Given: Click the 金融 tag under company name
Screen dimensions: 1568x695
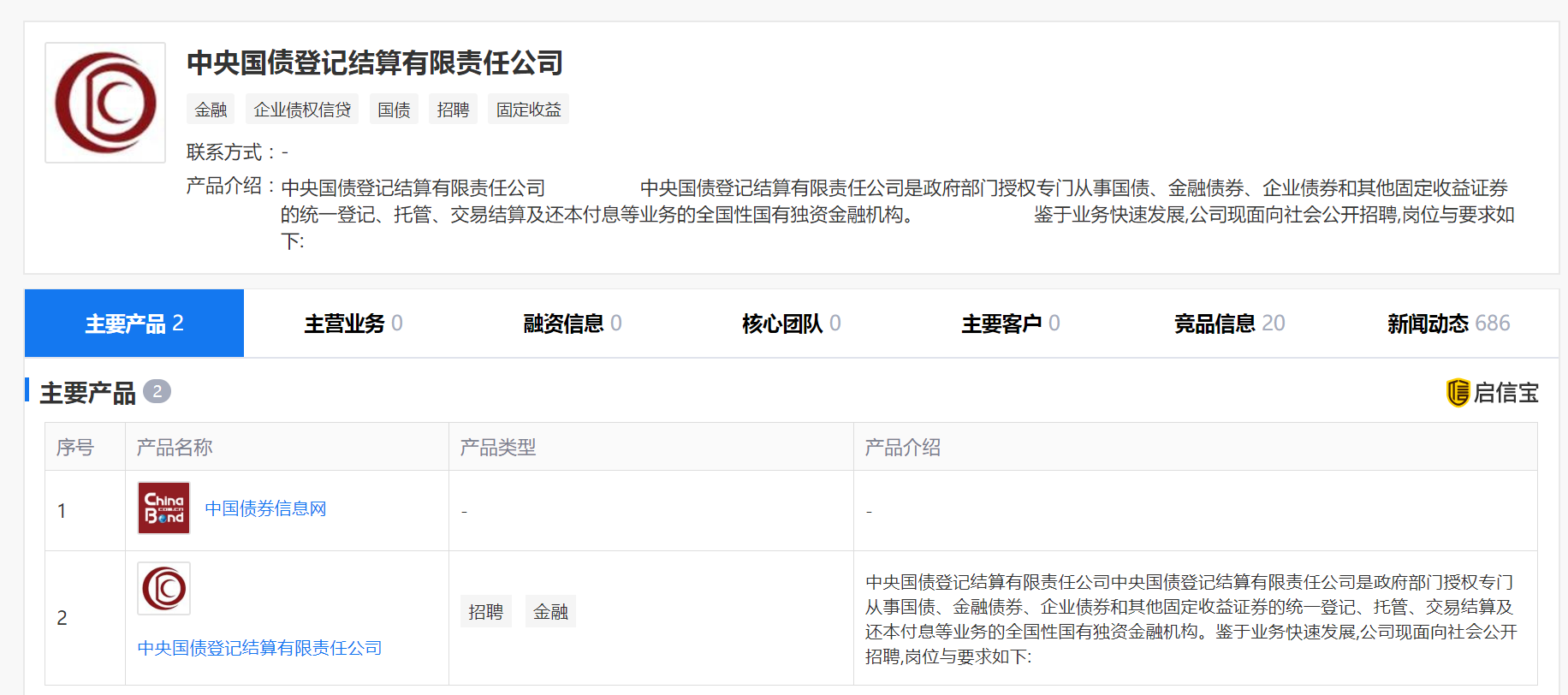Looking at the screenshot, I should 211,110.
